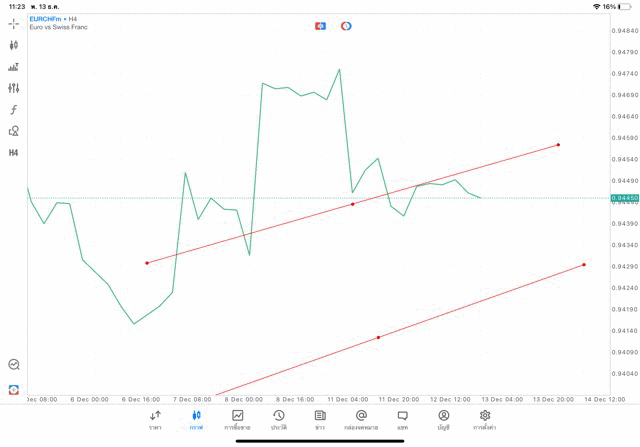Image resolution: width=640 pixels, height=447 pixels.
Task: Open the bar chart style dropdown icon
Action: coord(14,67)
